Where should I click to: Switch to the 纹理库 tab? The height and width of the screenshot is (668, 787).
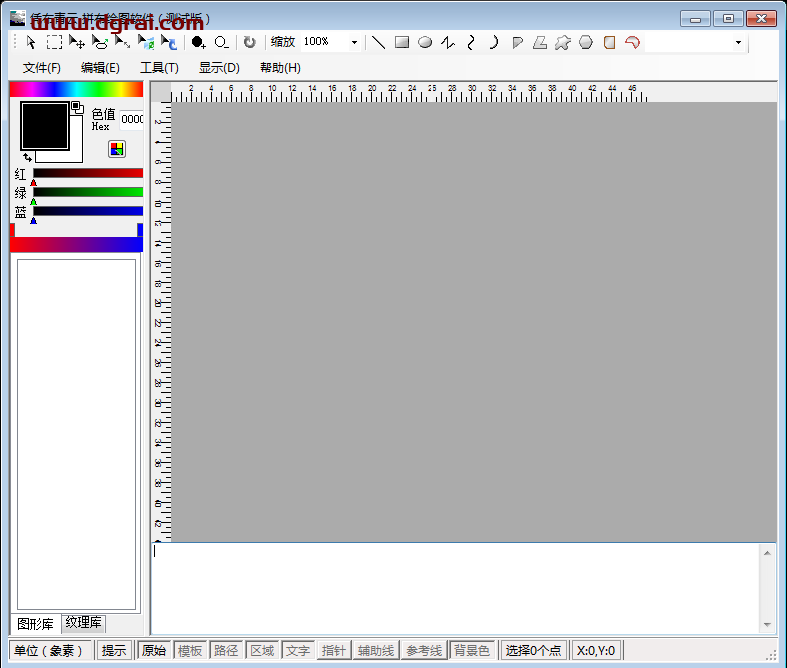pyautogui.click(x=83, y=623)
